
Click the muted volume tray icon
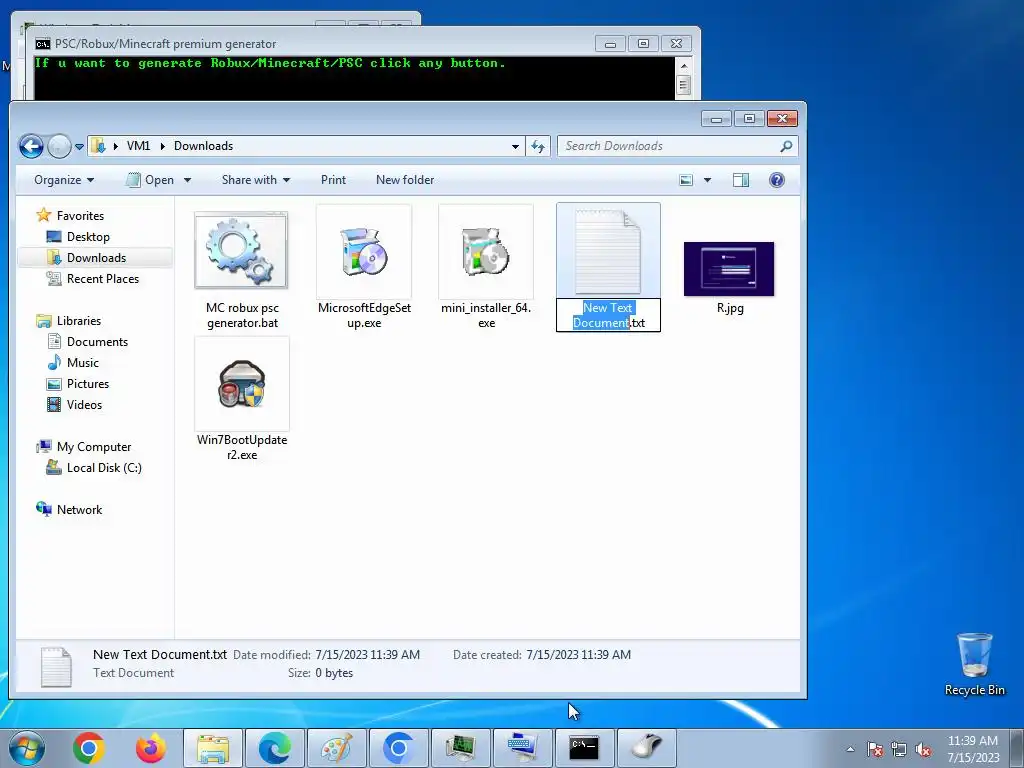tap(923, 749)
